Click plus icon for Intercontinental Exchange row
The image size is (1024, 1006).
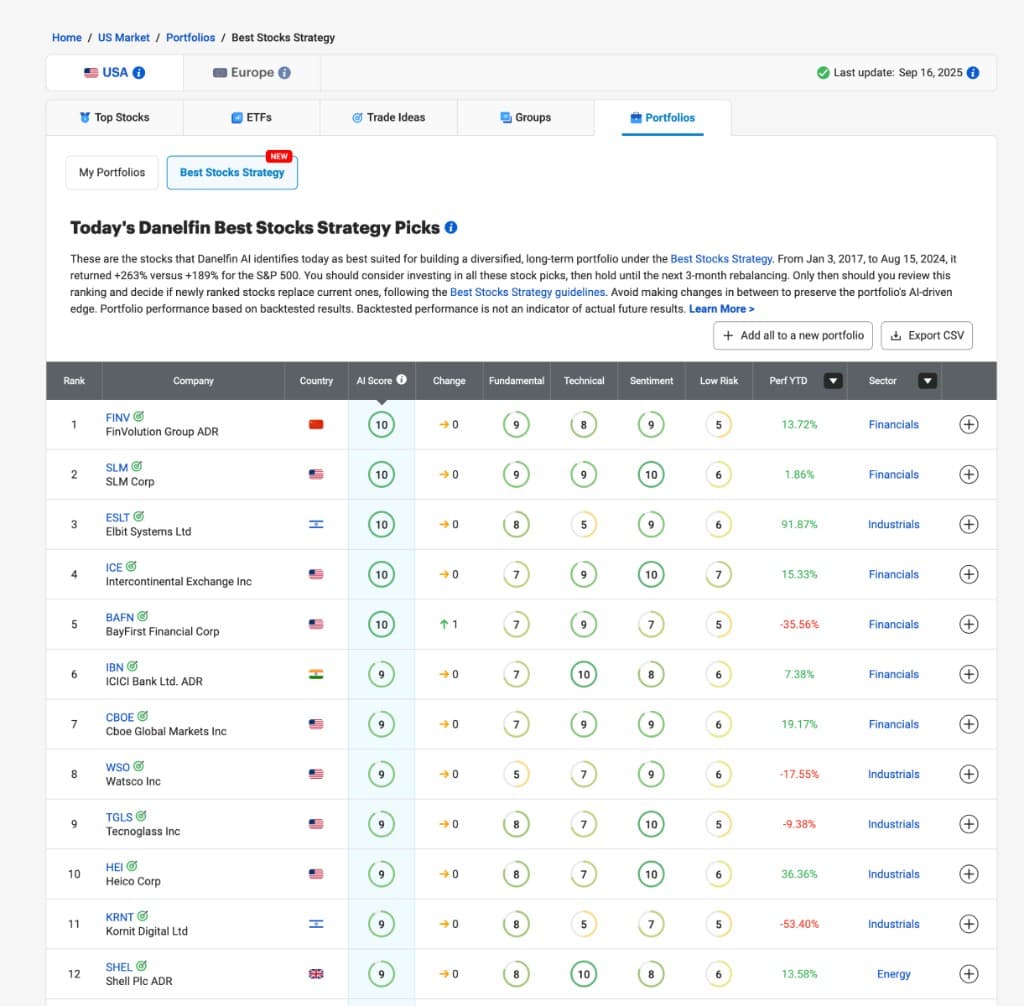click(x=968, y=574)
